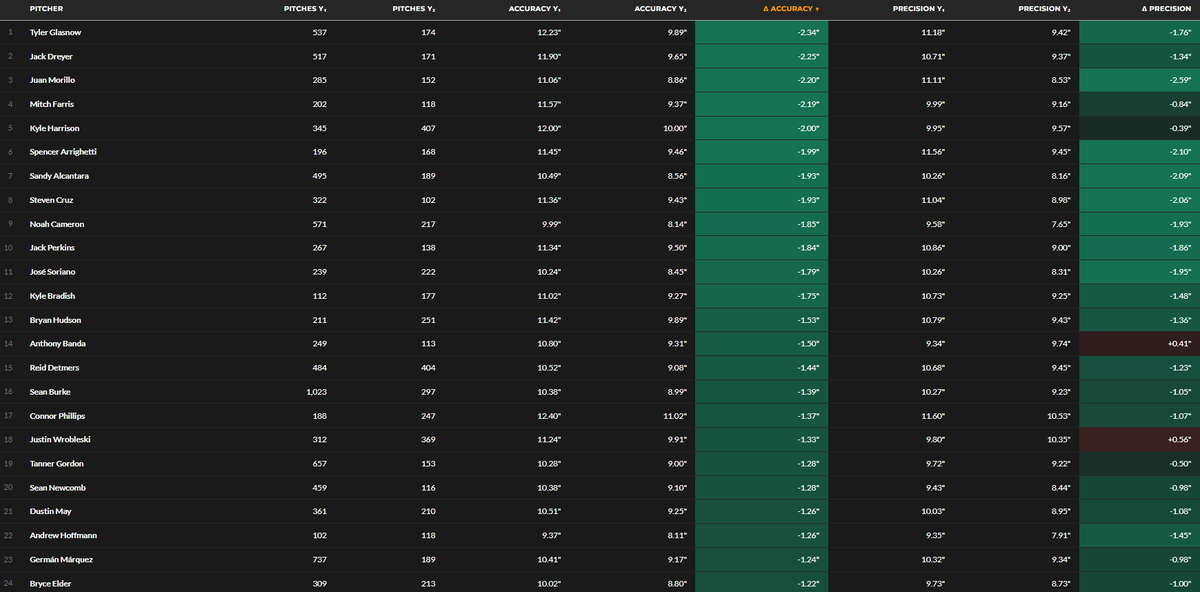This screenshot has width=1200, height=592.
Task: Select pitcher Jack Perkins
Action: (52, 248)
